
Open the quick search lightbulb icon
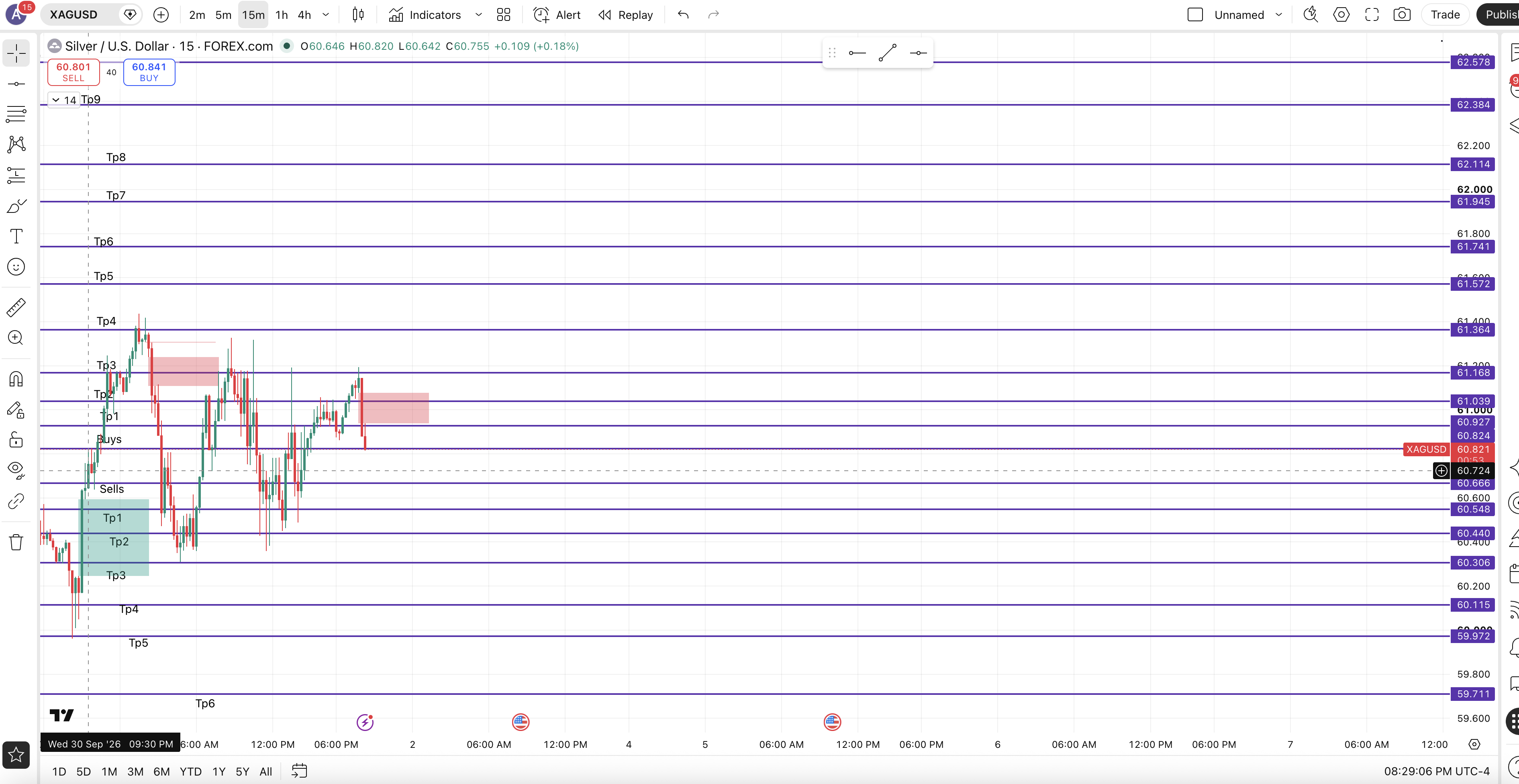pos(1310,15)
